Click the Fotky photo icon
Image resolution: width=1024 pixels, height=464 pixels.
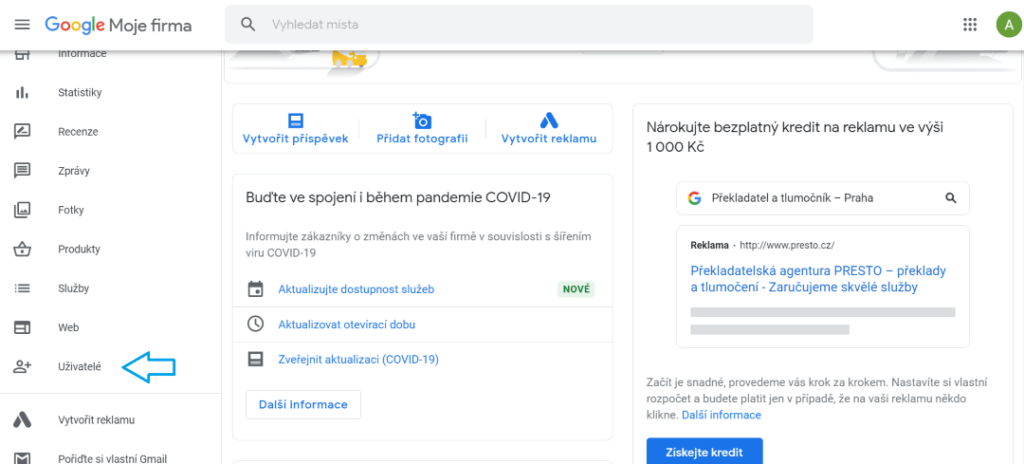pos(22,210)
